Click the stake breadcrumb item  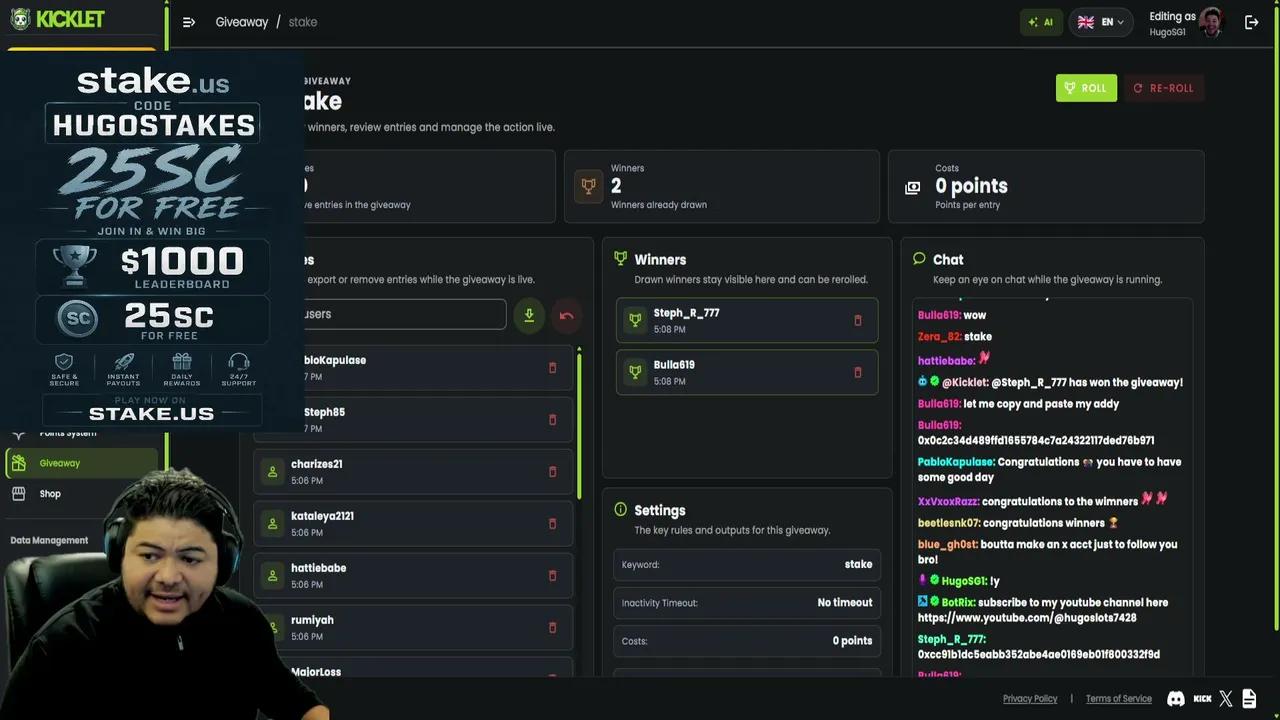tap(303, 22)
